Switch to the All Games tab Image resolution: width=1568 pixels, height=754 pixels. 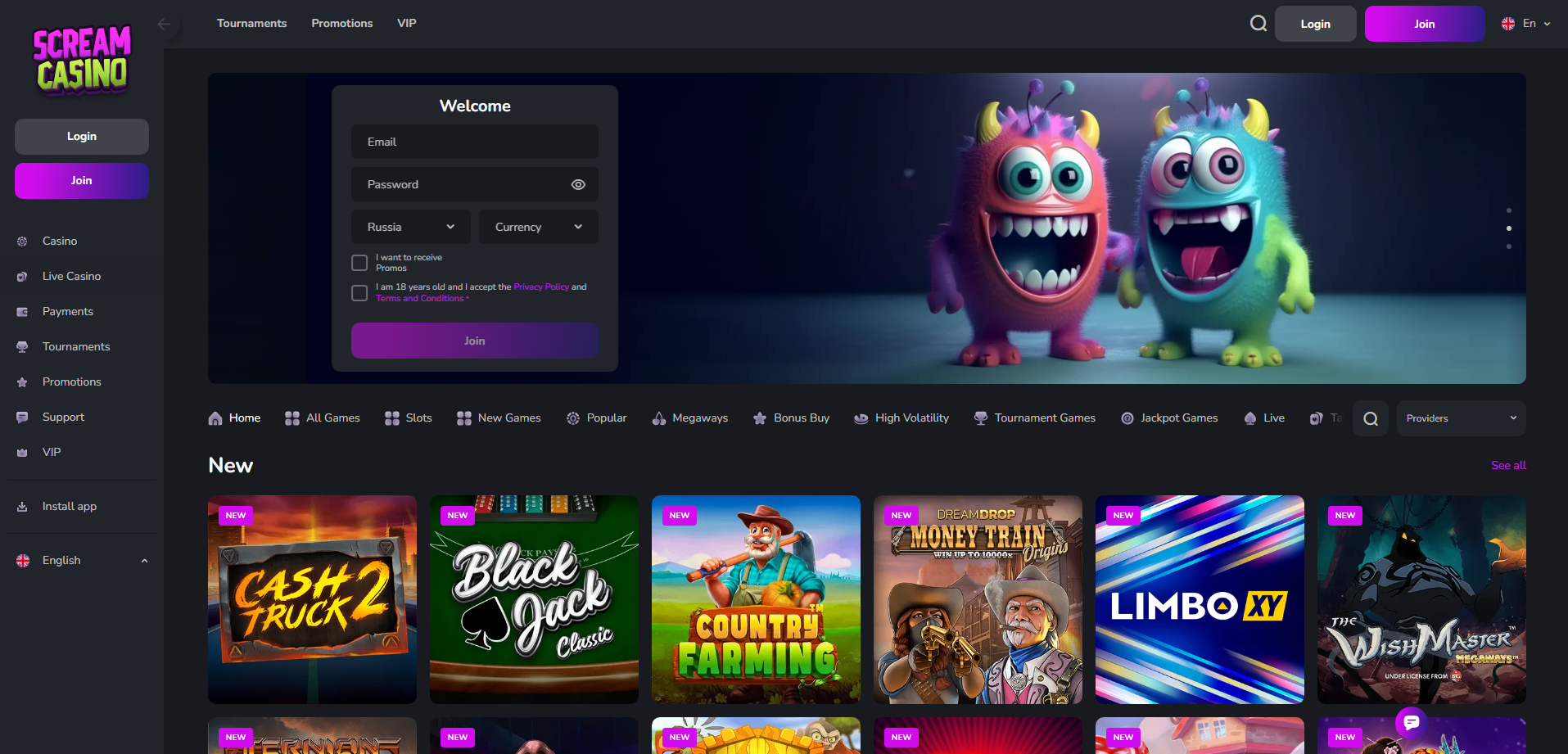pos(323,418)
